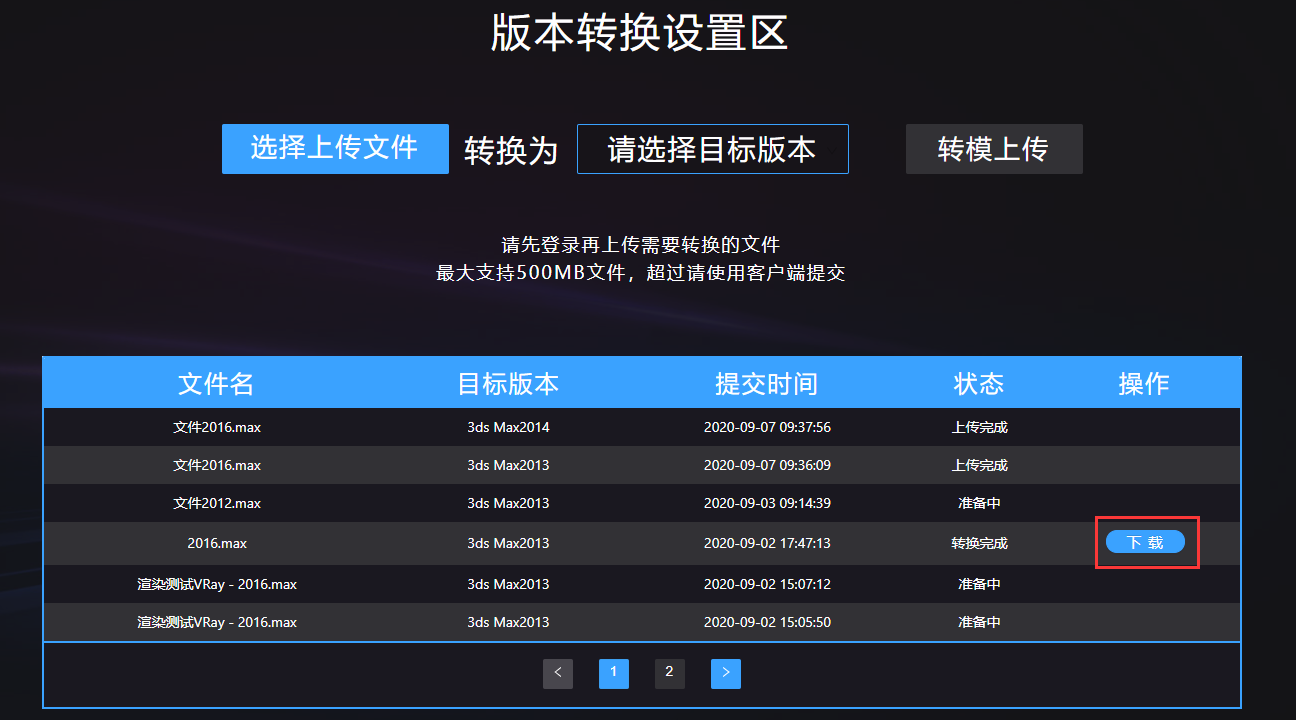Select page 1 in pagination
The height and width of the screenshot is (720, 1296).
coord(614,673)
